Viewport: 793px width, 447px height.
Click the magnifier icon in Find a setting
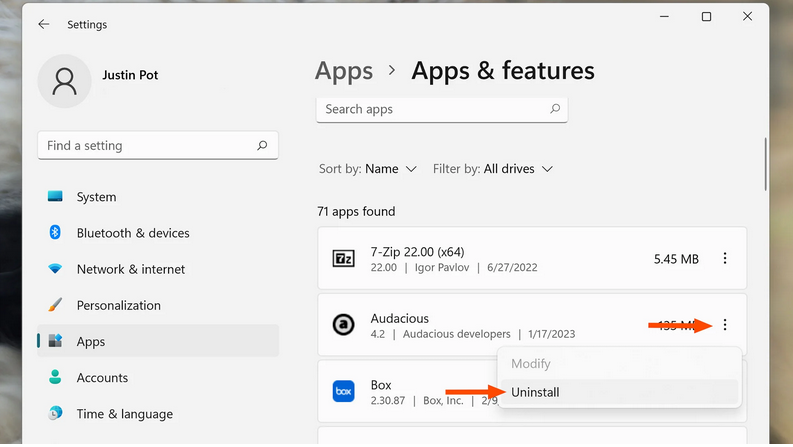262,146
